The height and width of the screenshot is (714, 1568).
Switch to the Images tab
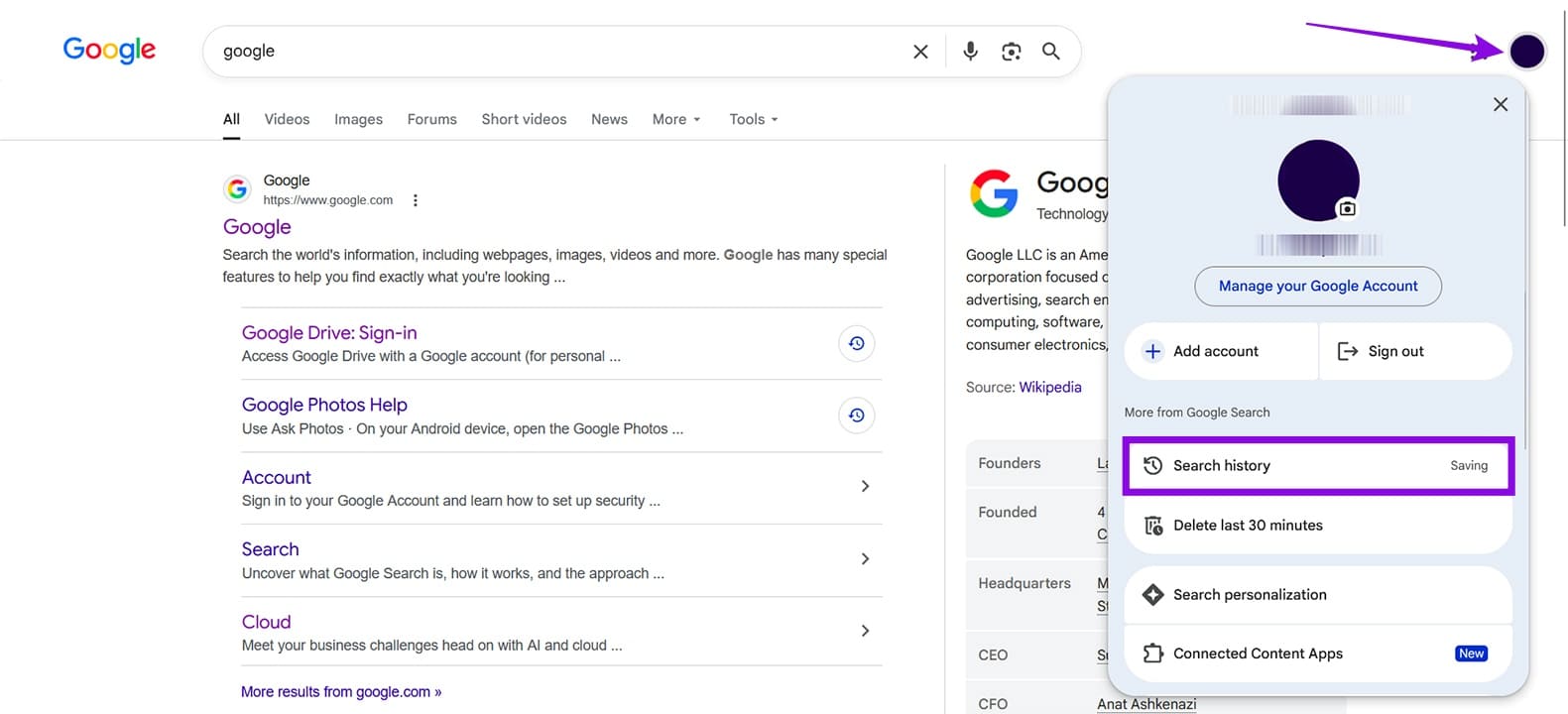[x=358, y=119]
